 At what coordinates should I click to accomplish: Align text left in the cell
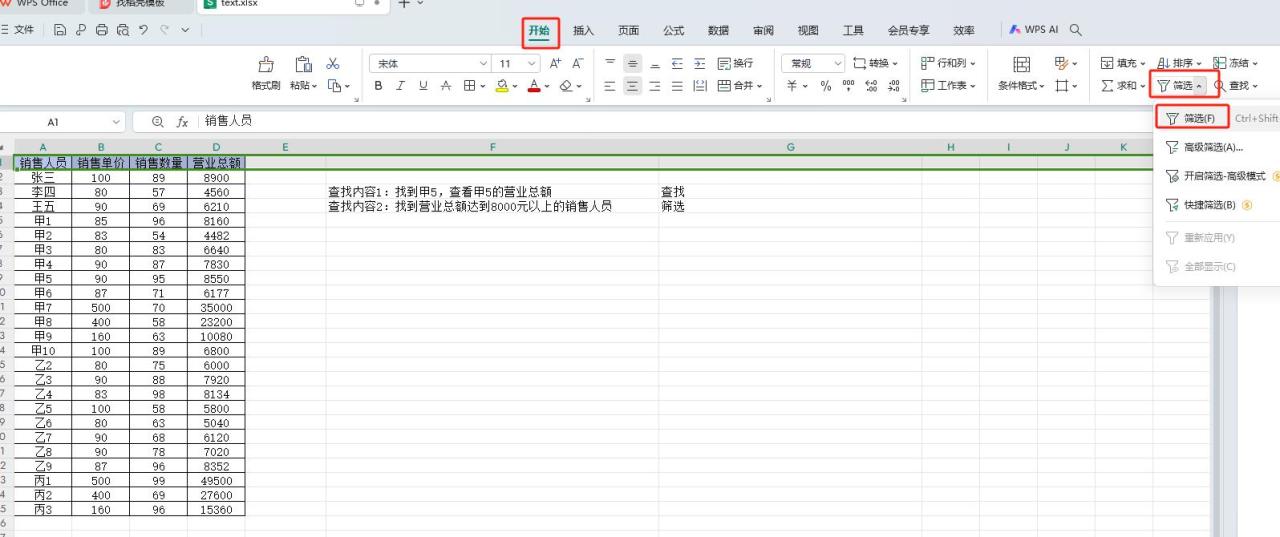point(610,86)
